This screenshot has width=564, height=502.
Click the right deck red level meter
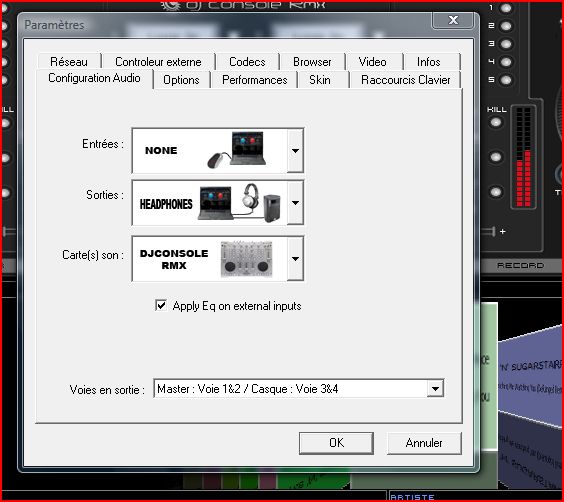pos(523,157)
